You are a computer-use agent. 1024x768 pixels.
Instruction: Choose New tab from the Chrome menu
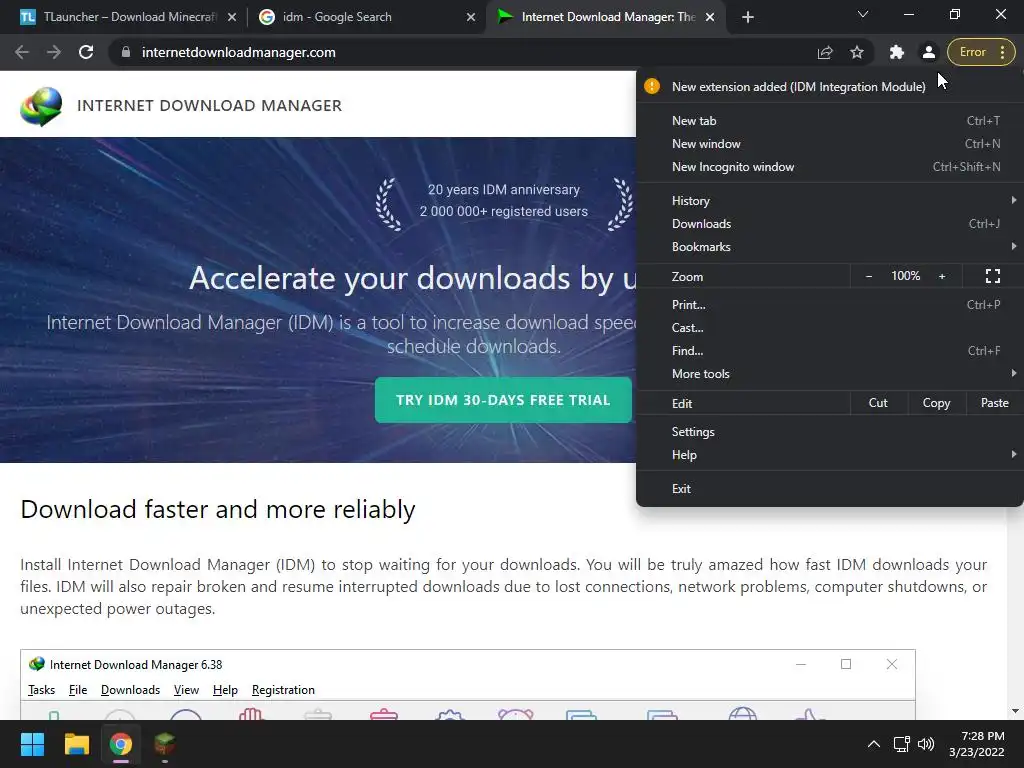click(x=829, y=121)
